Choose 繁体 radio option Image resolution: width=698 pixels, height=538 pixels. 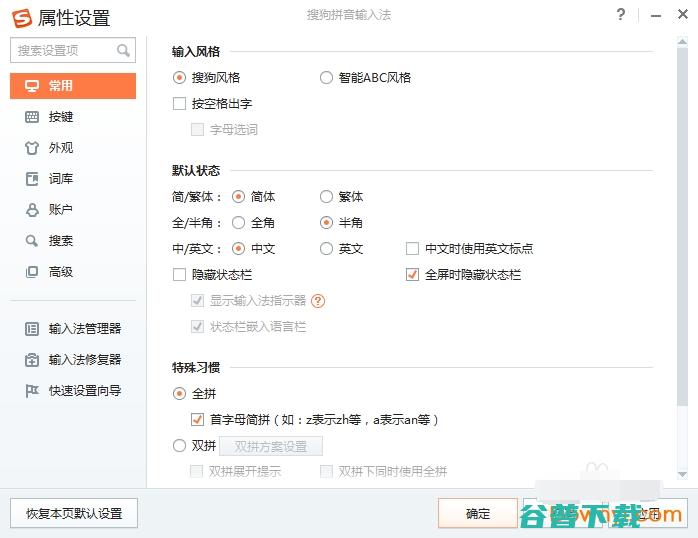326,196
